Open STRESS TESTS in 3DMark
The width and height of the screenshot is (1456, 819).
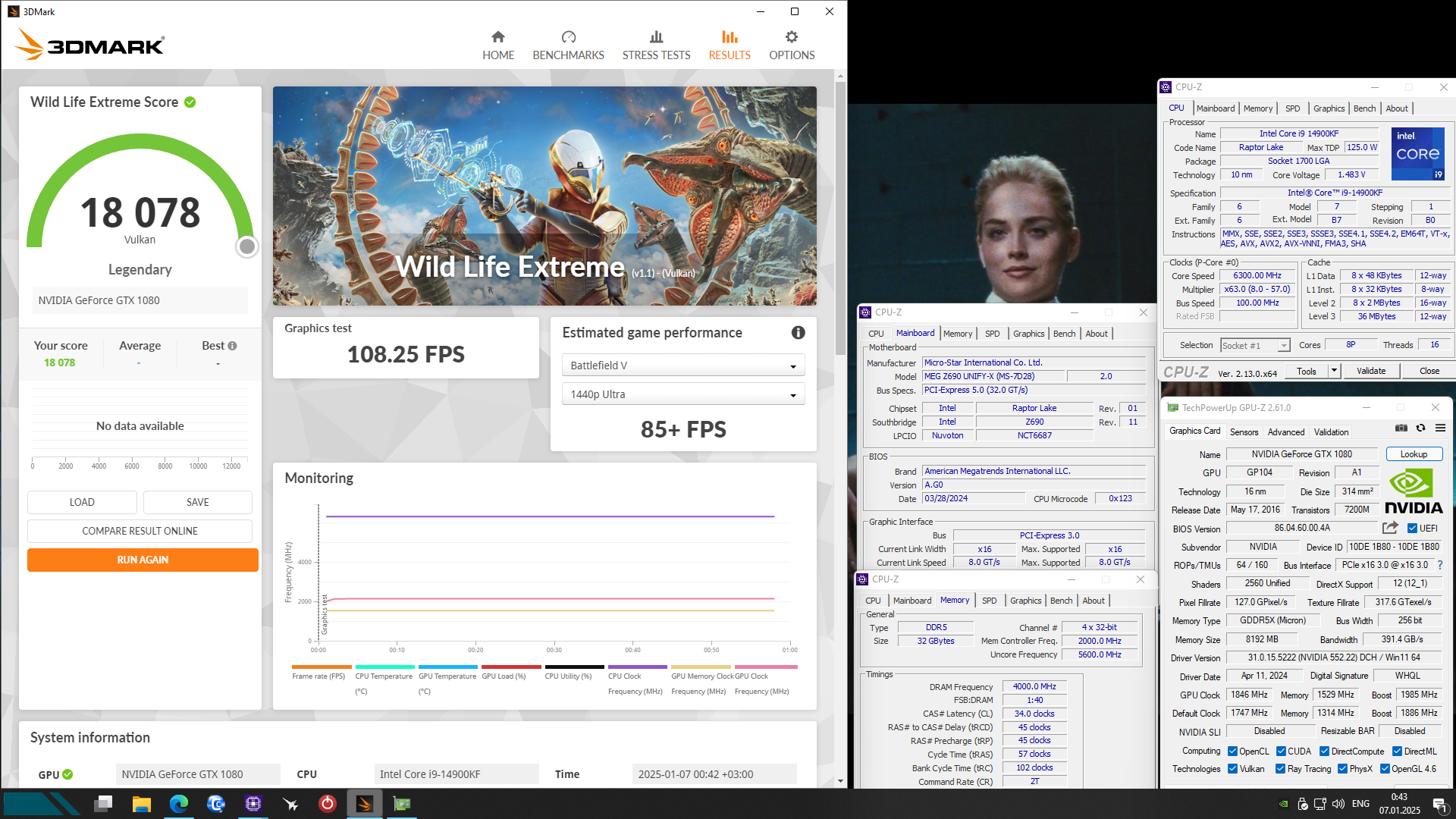tap(656, 45)
